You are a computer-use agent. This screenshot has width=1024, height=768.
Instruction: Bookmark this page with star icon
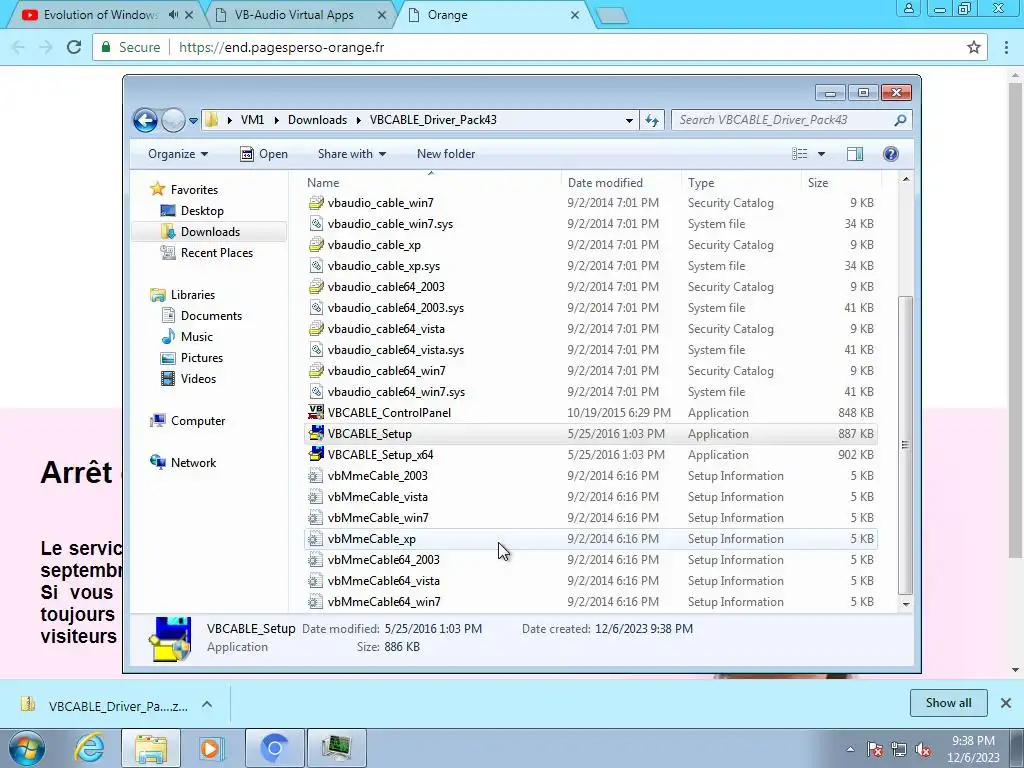point(974,47)
